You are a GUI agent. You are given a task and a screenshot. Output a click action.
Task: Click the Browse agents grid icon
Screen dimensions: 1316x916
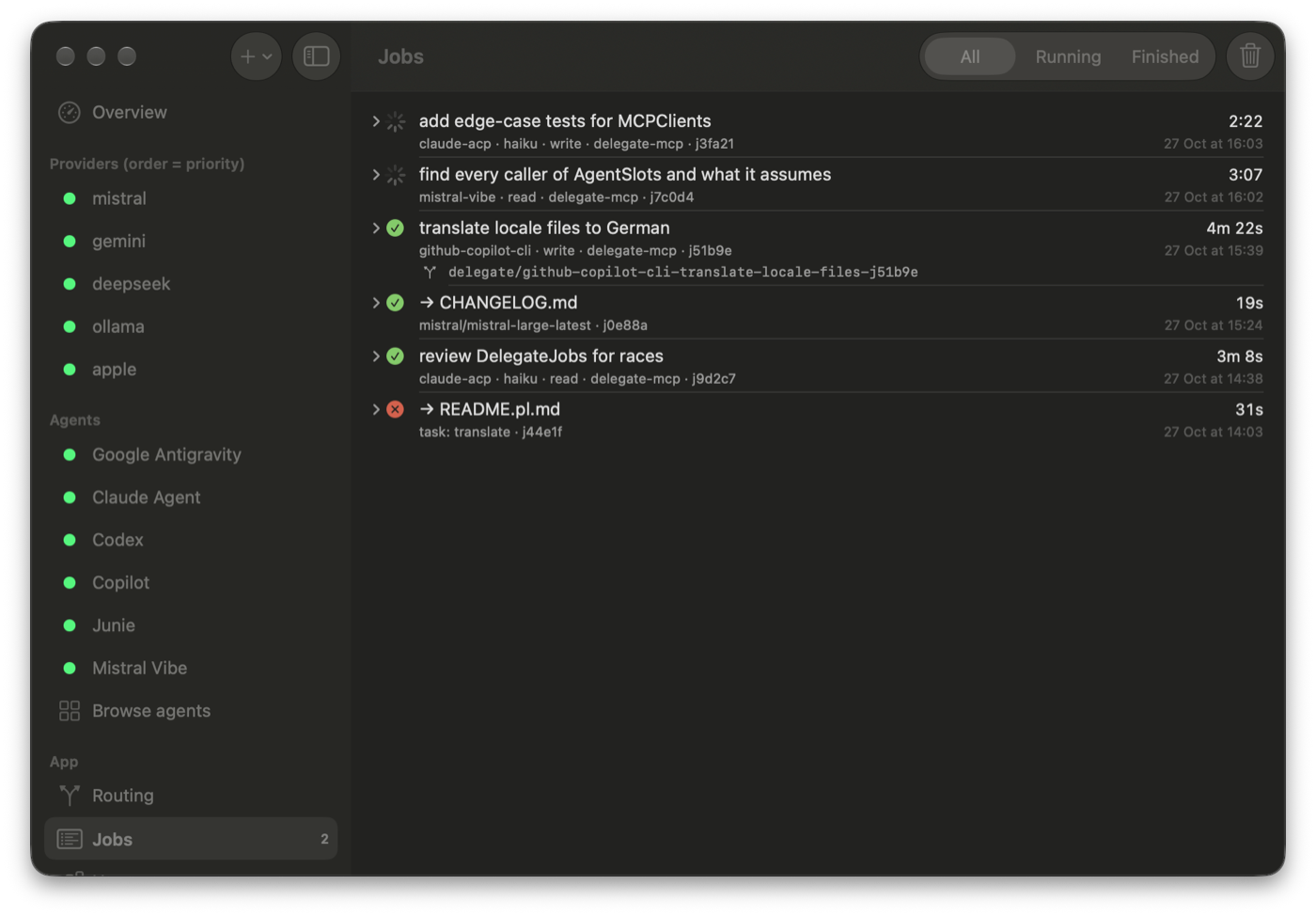tap(70, 711)
